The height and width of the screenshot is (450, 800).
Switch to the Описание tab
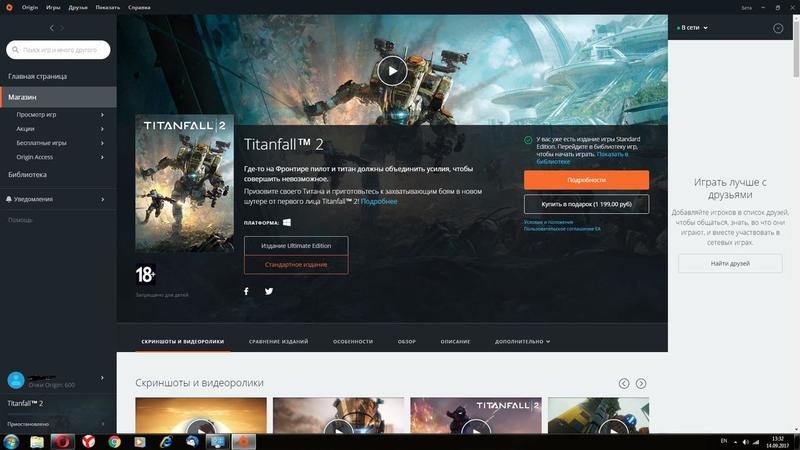(x=455, y=342)
